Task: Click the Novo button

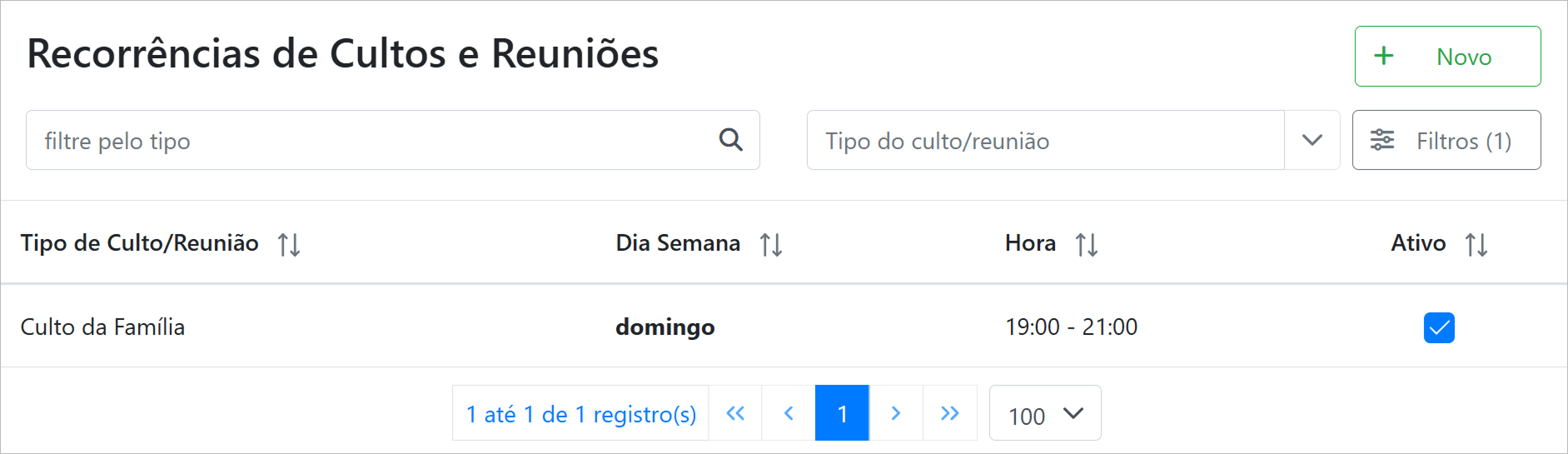Action: coord(1447,56)
